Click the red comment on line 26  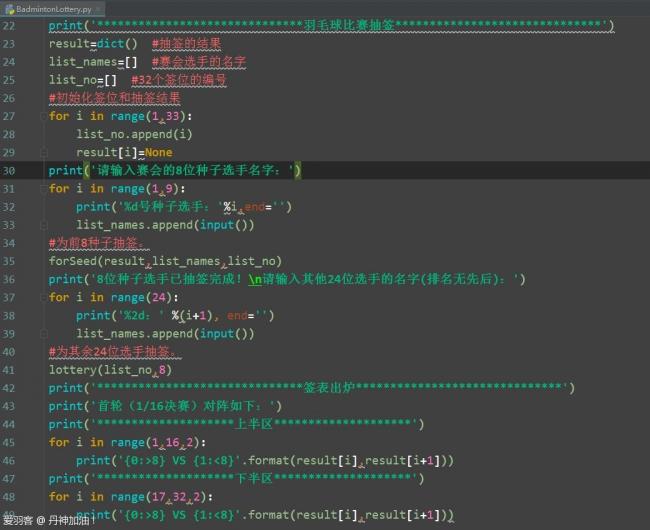[x=114, y=98]
